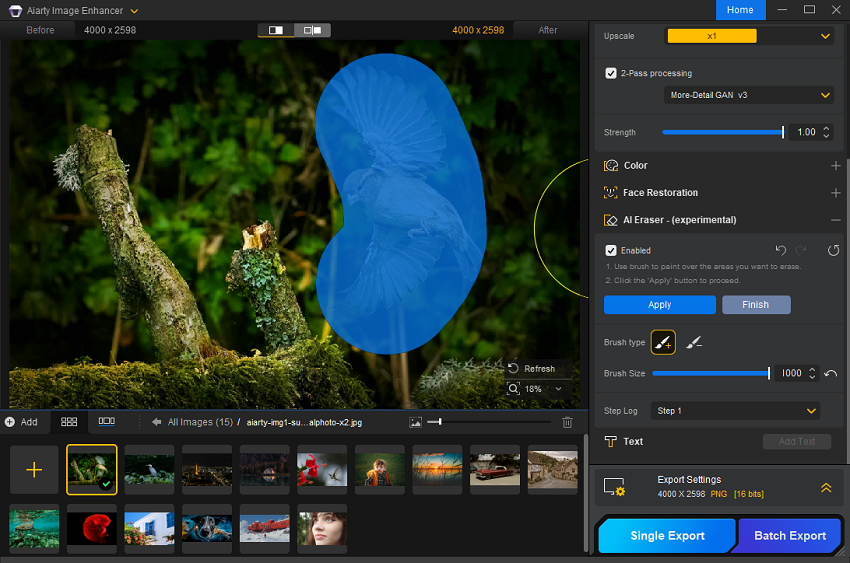Select the sea turtle thumbnail
Screen dimensions: 850x563
click(x=34, y=528)
